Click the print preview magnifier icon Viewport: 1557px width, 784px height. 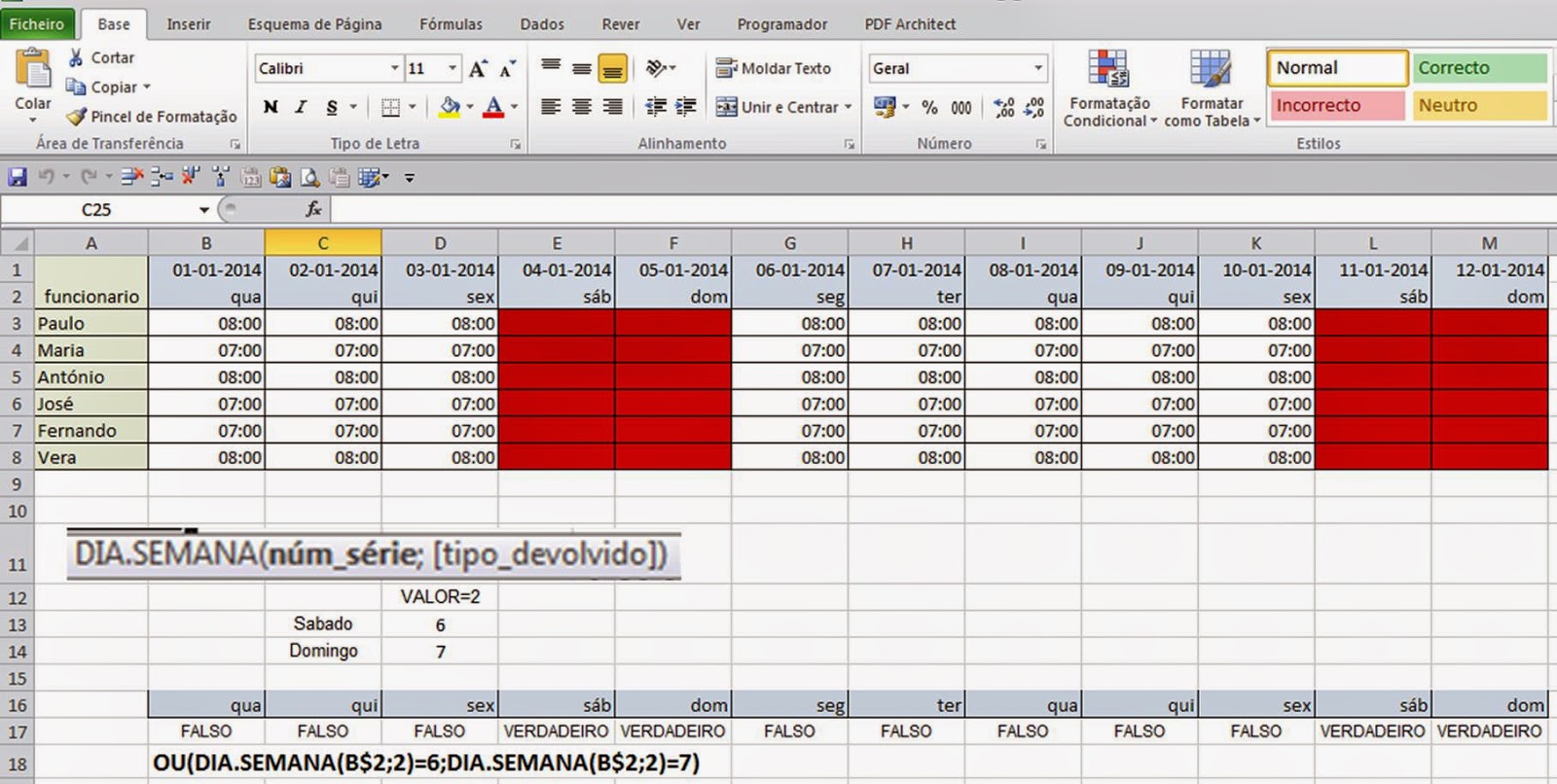pyautogui.click(x=309, y=177)
